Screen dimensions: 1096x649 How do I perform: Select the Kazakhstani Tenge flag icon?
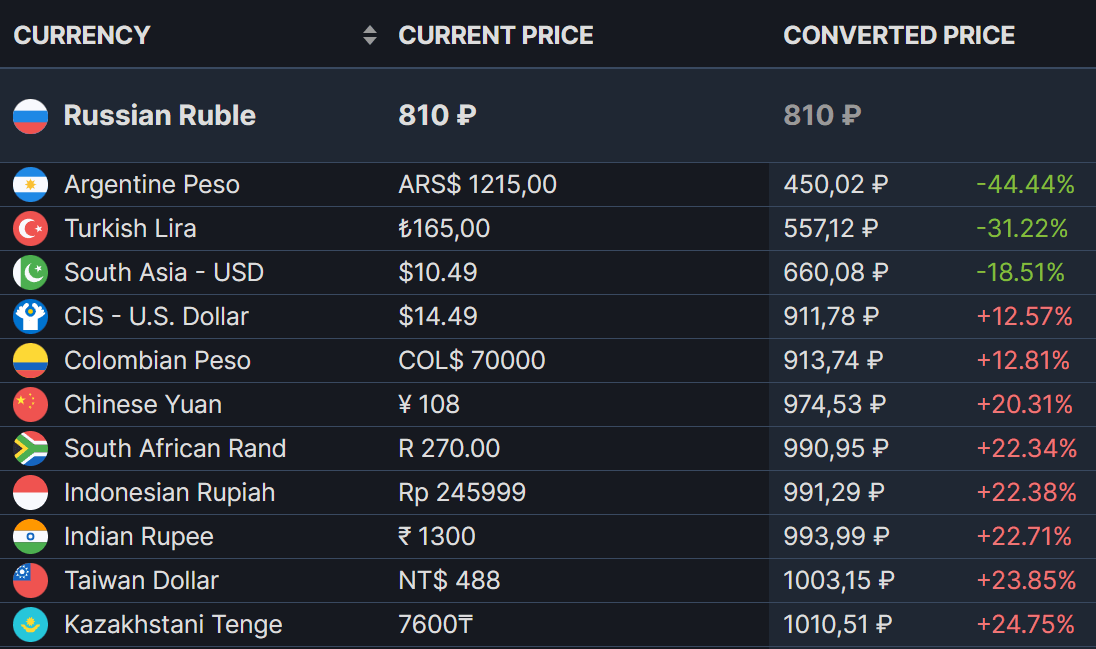[x=30, y=624]
